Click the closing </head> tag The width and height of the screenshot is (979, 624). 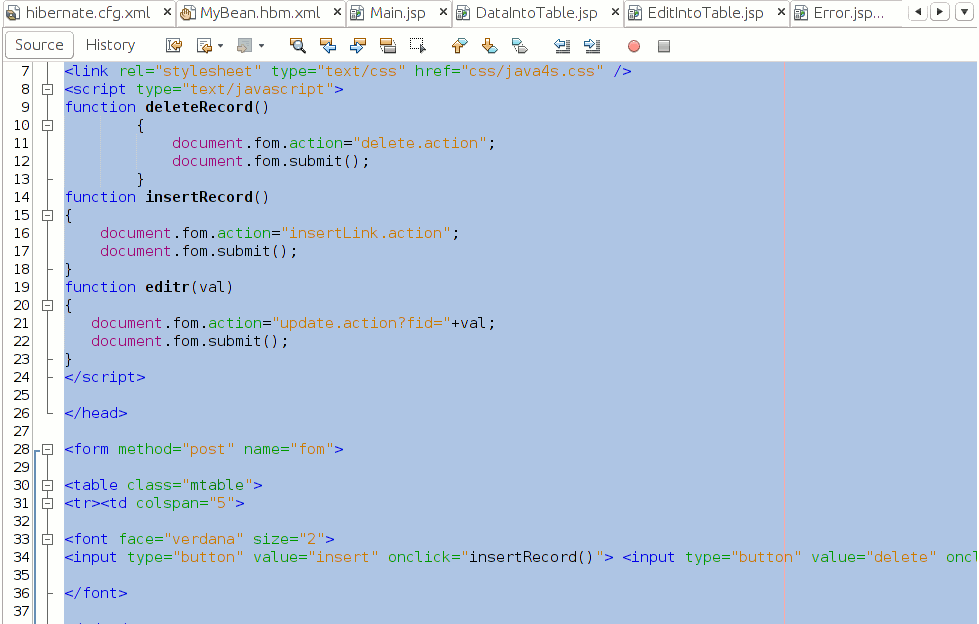(x=96, y=414)
